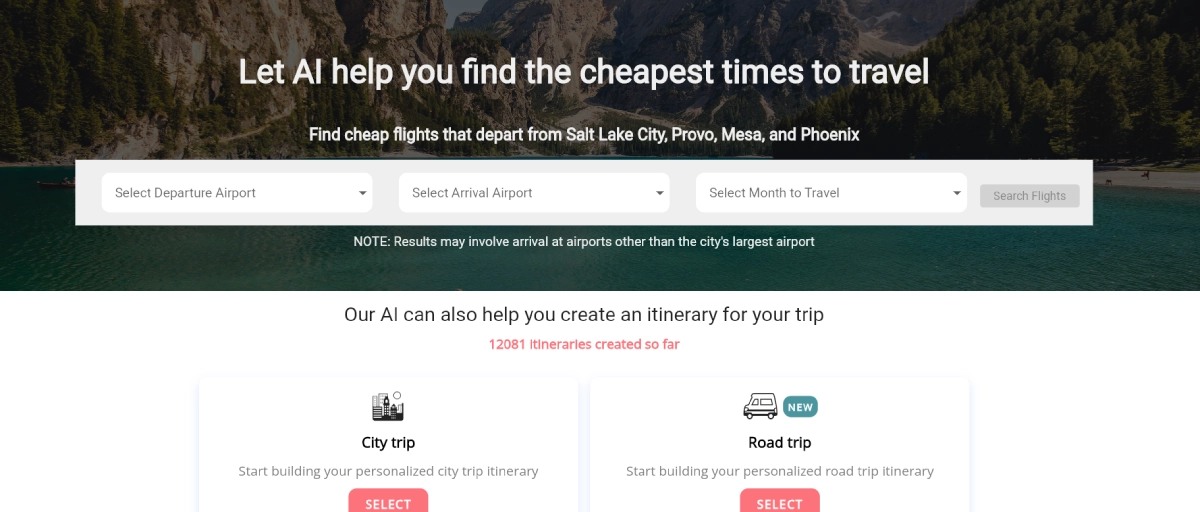
Task: Click the NEW badge beside the van
Action: [x=800, y=407]
